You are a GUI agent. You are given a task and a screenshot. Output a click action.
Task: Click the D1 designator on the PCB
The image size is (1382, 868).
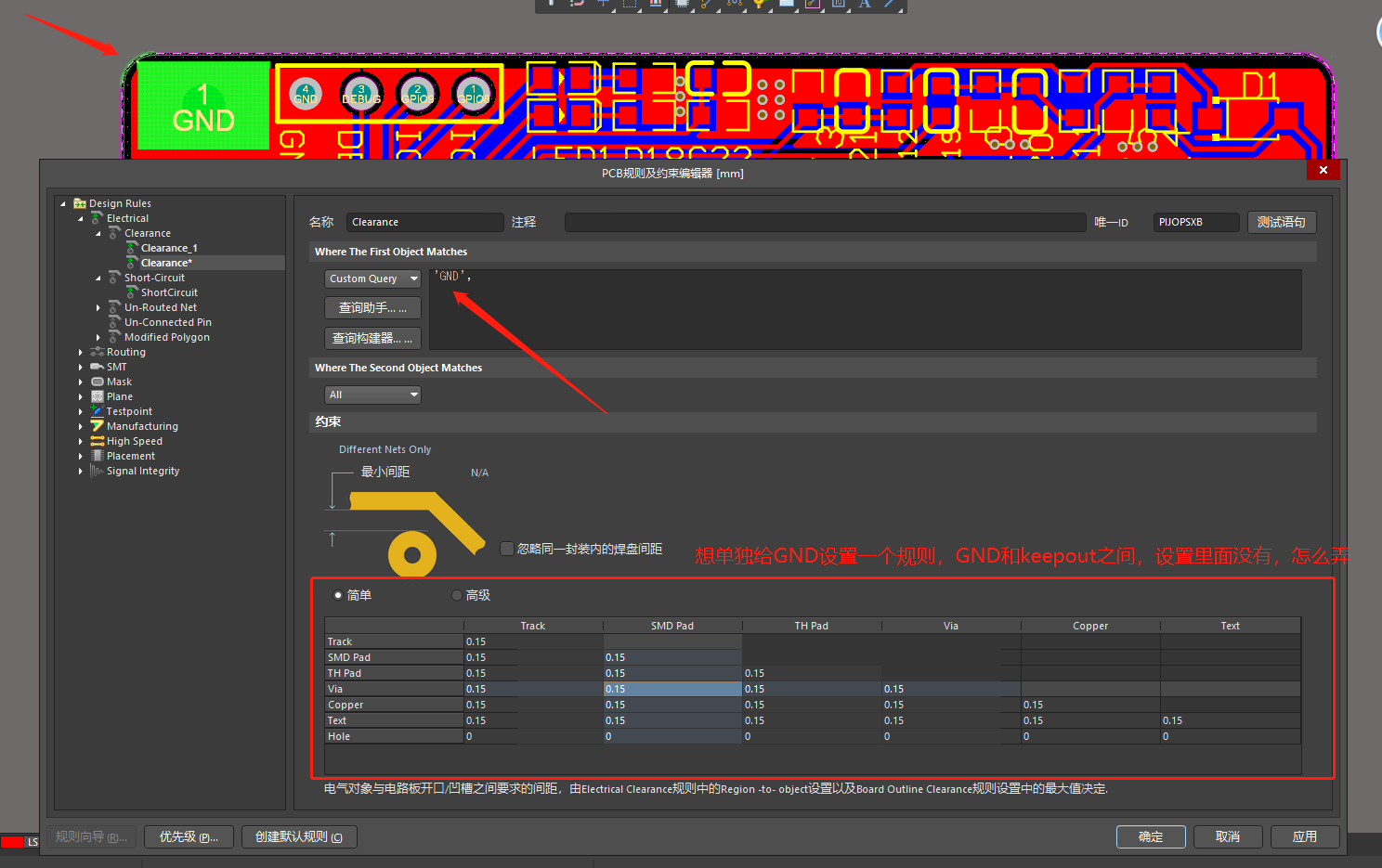point(1260,86)
